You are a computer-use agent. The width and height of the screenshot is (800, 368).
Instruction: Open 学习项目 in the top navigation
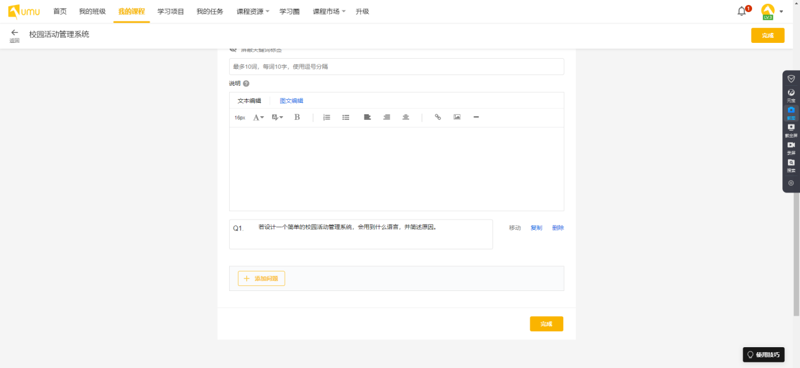(171, 11)
